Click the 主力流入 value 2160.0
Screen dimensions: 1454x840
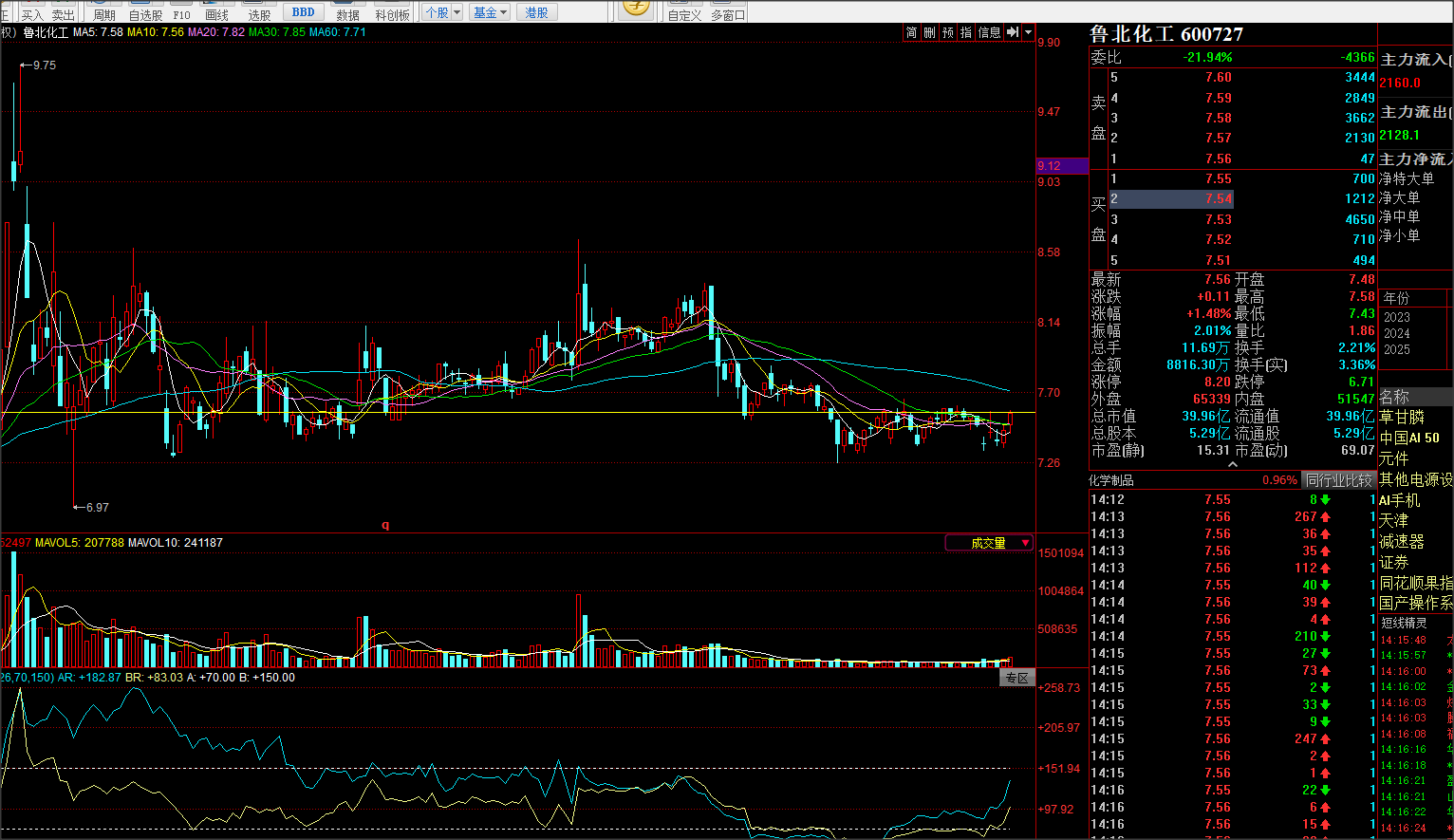1400,83
